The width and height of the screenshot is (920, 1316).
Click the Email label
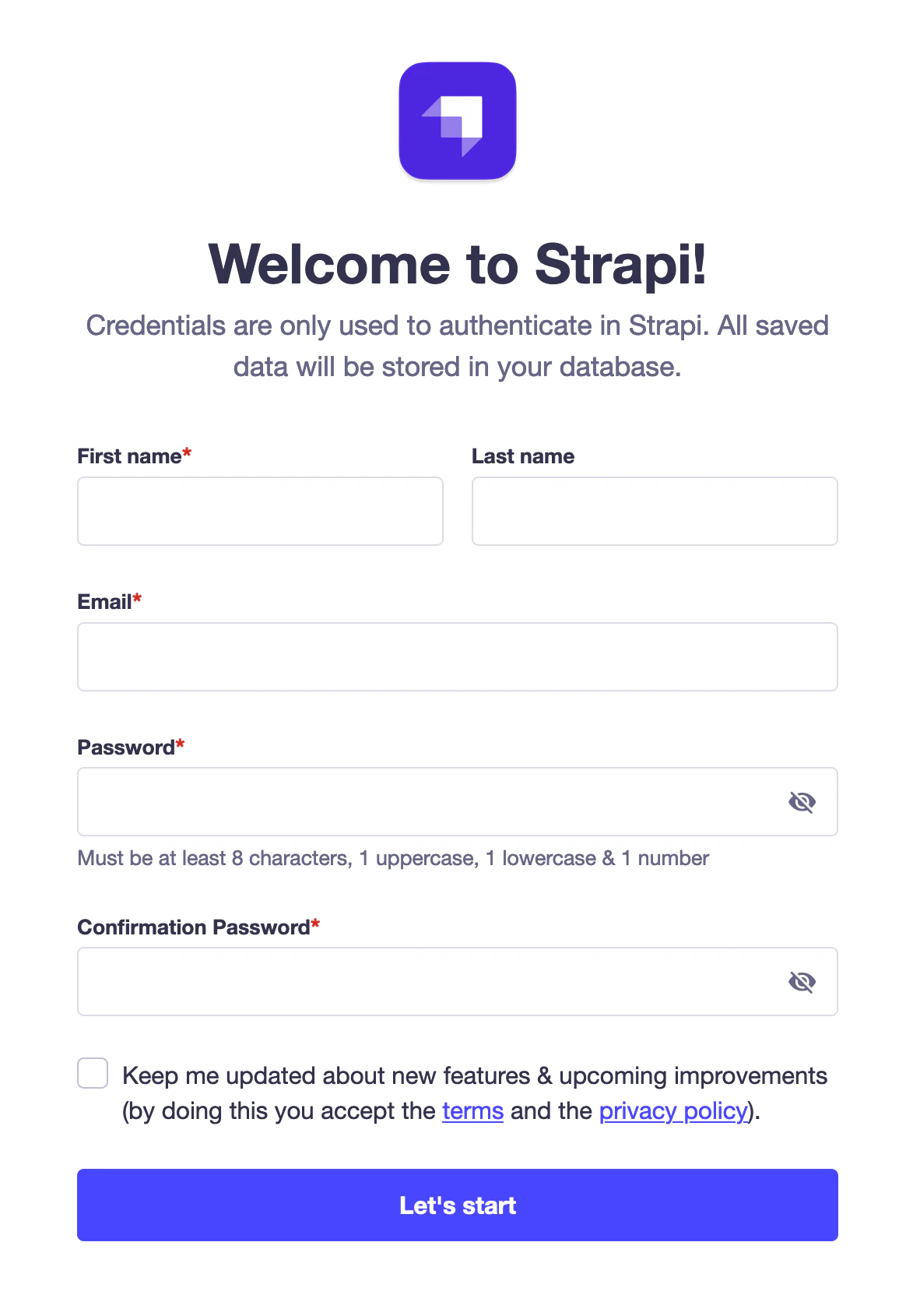104,601
